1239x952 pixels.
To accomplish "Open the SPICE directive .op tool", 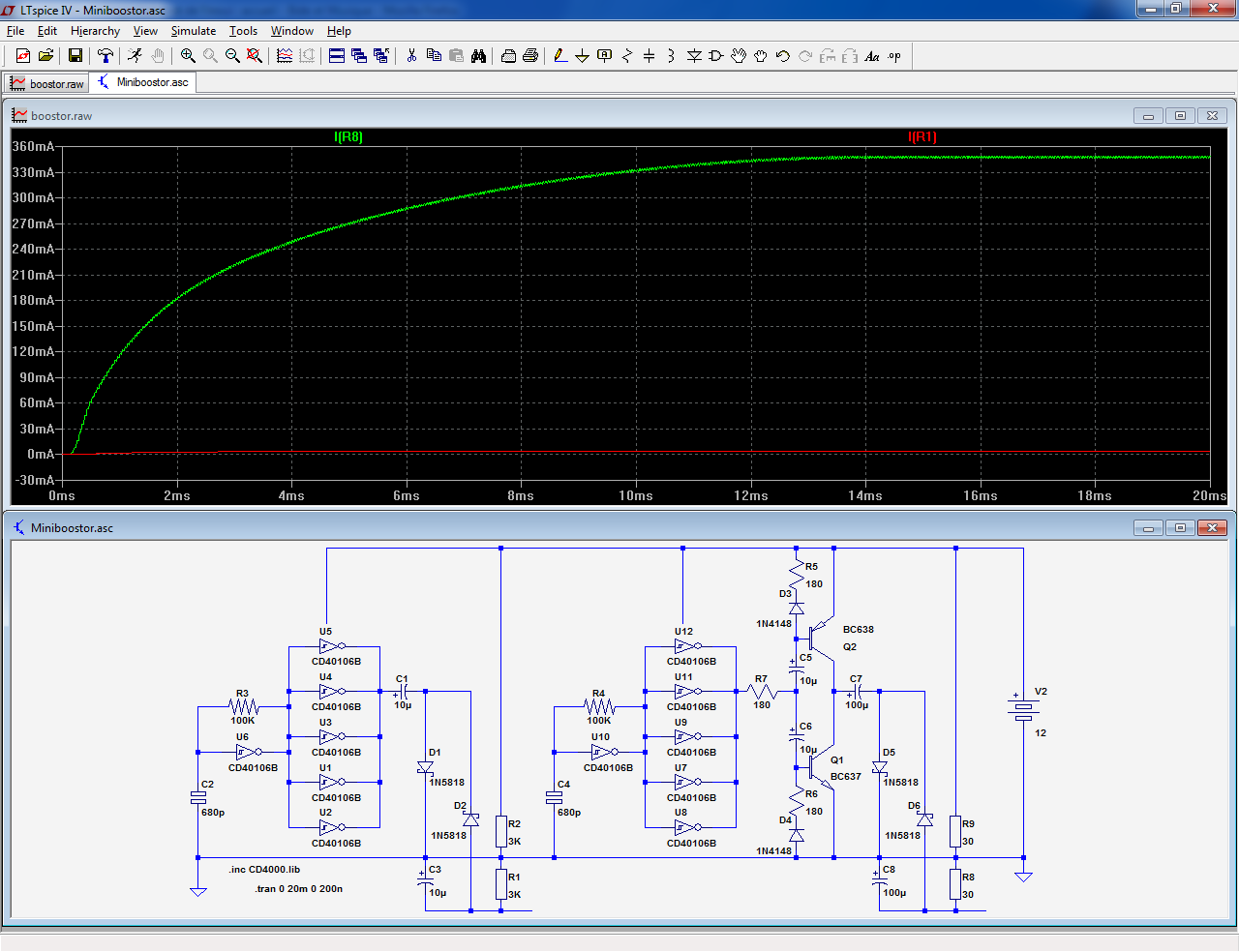I will point(894,56).
